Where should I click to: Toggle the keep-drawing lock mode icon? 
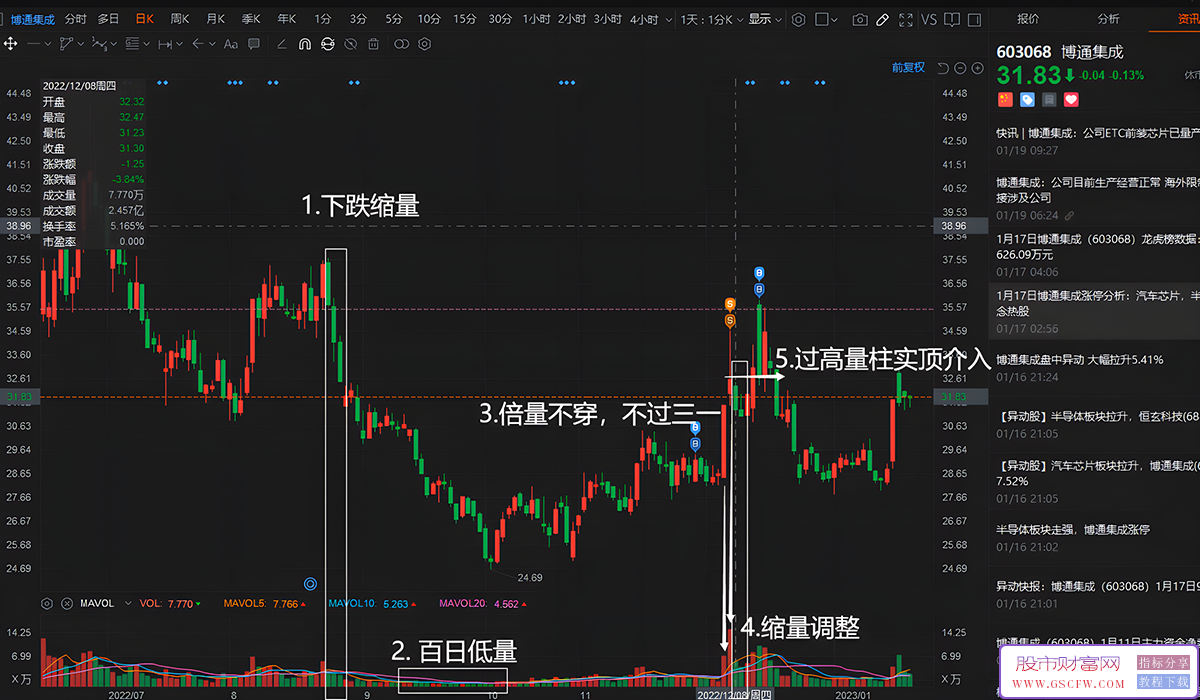pos(327,43)
